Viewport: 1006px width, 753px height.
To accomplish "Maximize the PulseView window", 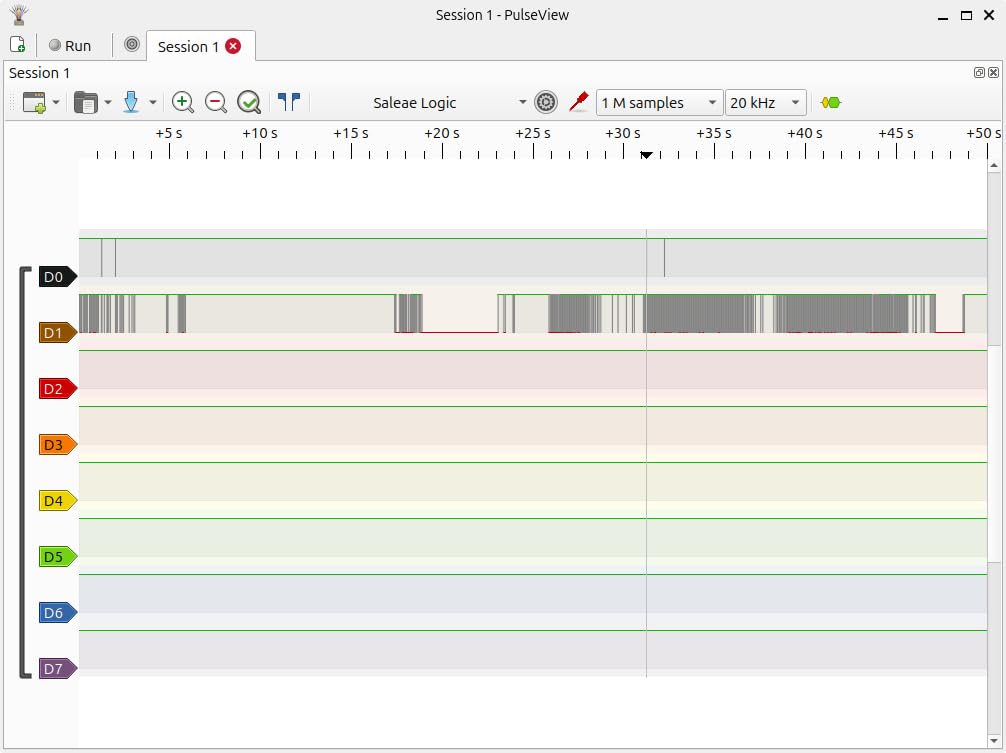I will 966,15.
